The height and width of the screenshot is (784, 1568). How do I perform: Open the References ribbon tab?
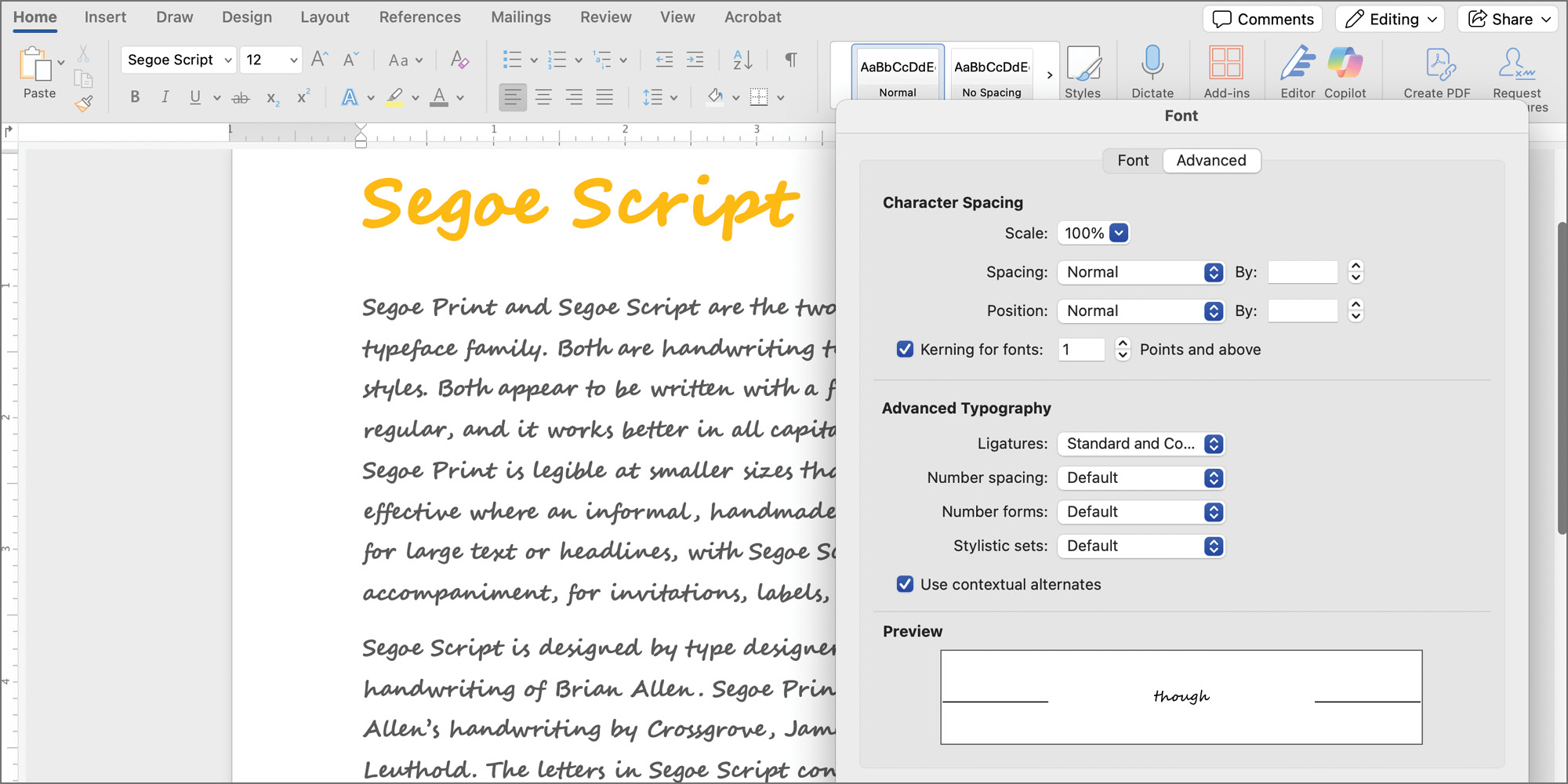[420, 16]
